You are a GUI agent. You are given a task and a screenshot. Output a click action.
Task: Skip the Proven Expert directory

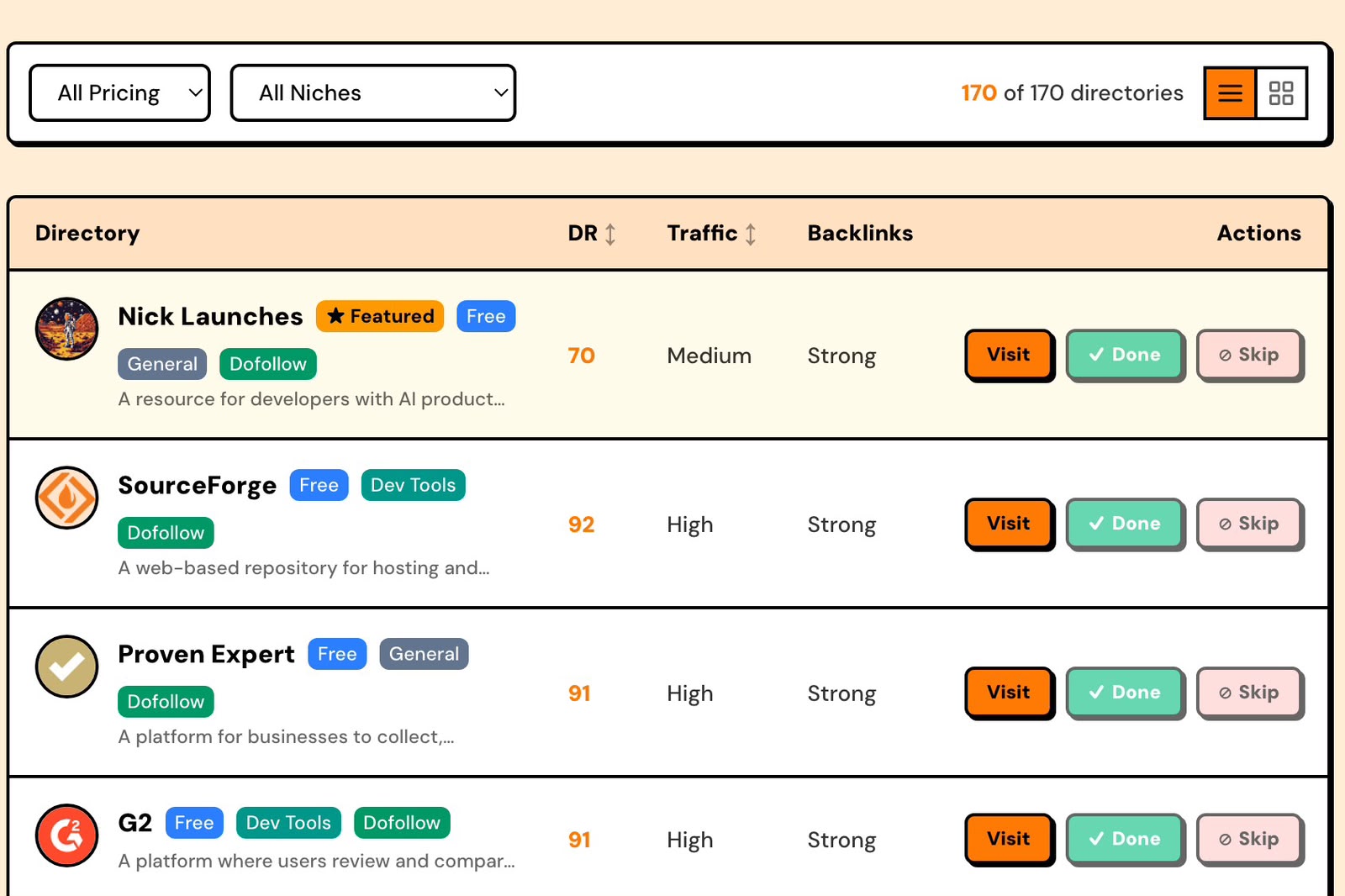[1249, 693]
